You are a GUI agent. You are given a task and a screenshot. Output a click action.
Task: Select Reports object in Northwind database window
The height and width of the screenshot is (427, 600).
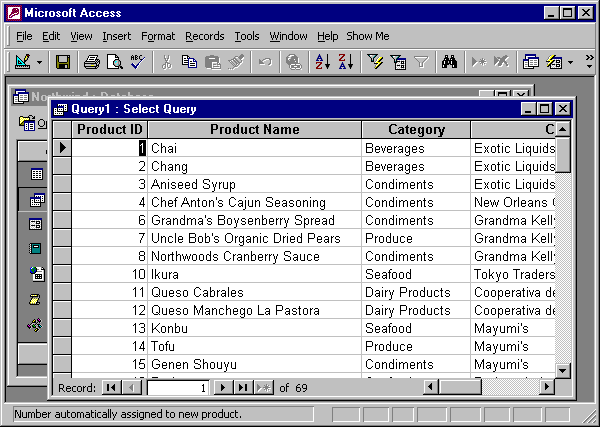[x=35, y=249]
